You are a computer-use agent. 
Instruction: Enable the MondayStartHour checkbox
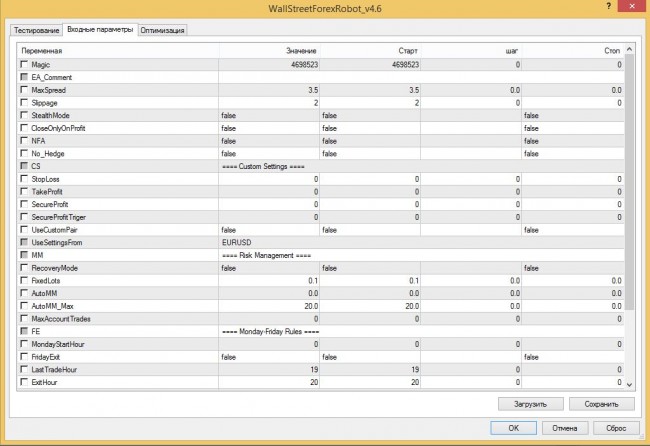click(x=24, y=344)
